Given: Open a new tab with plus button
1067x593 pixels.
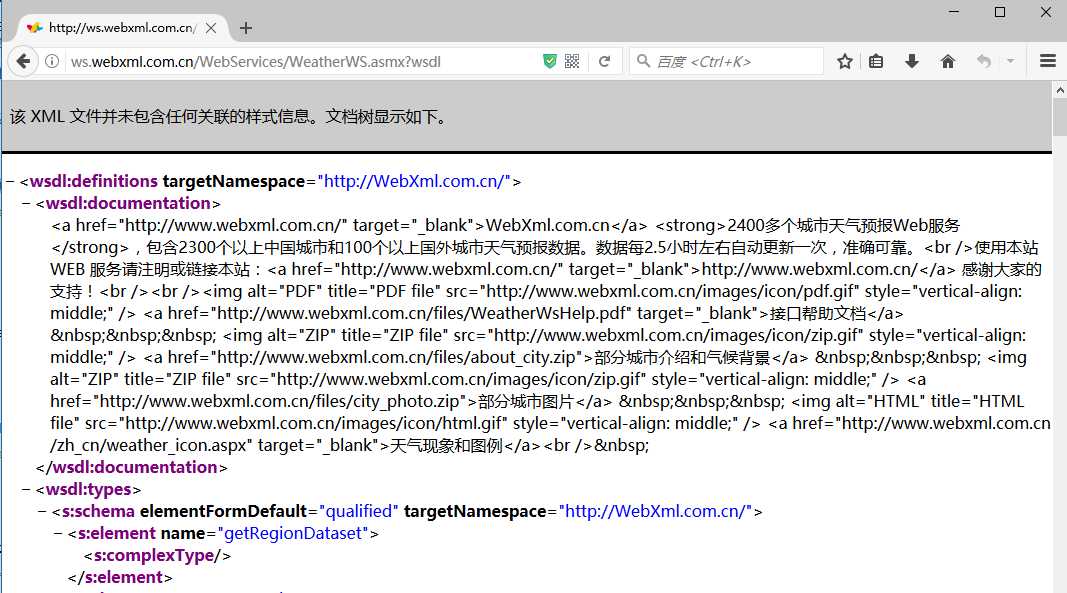Looking at the screenshot, I should (x=246, y=28).
